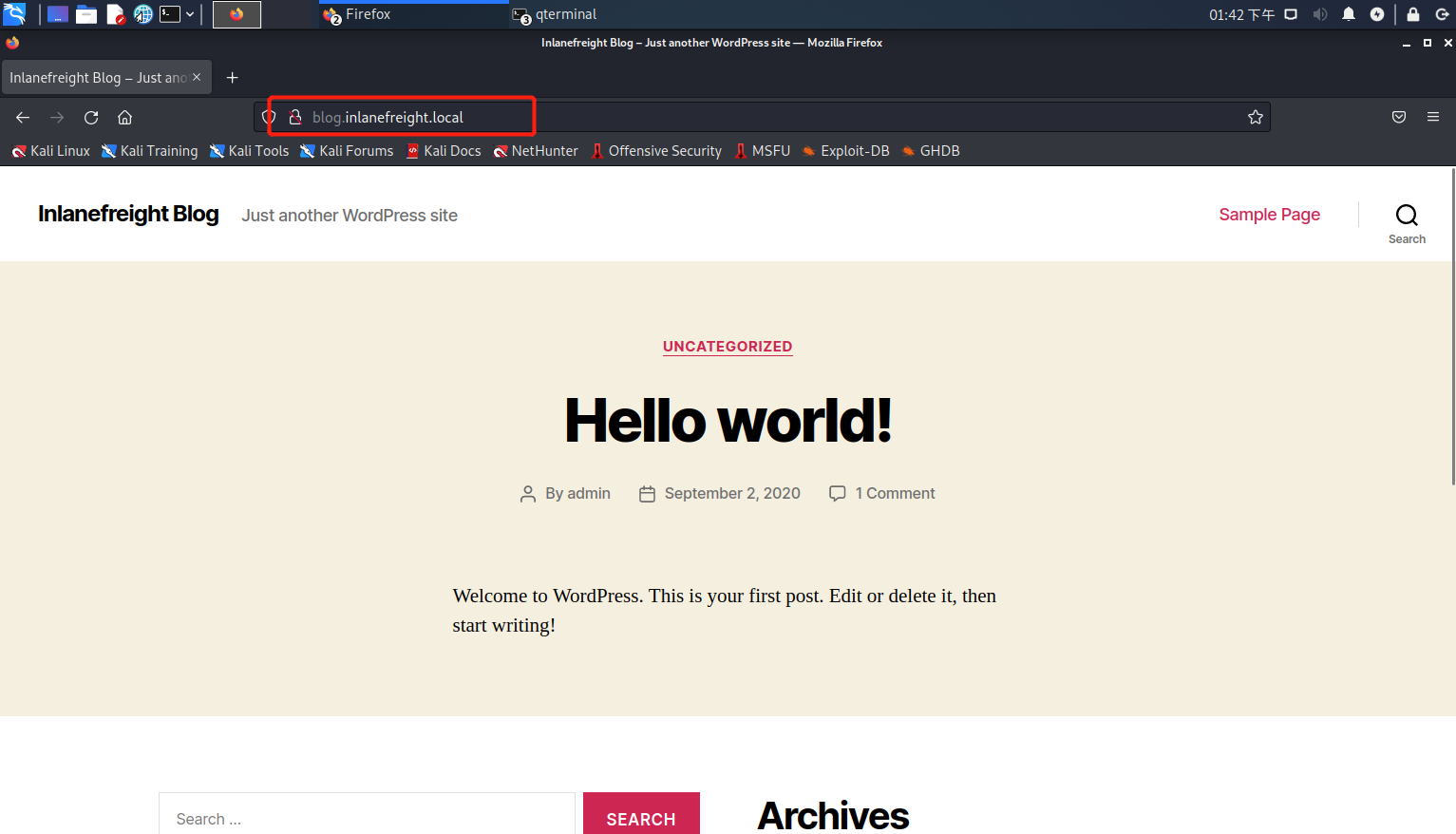Click the Firefox workspace thumbnail in panel

pos(236,14)
